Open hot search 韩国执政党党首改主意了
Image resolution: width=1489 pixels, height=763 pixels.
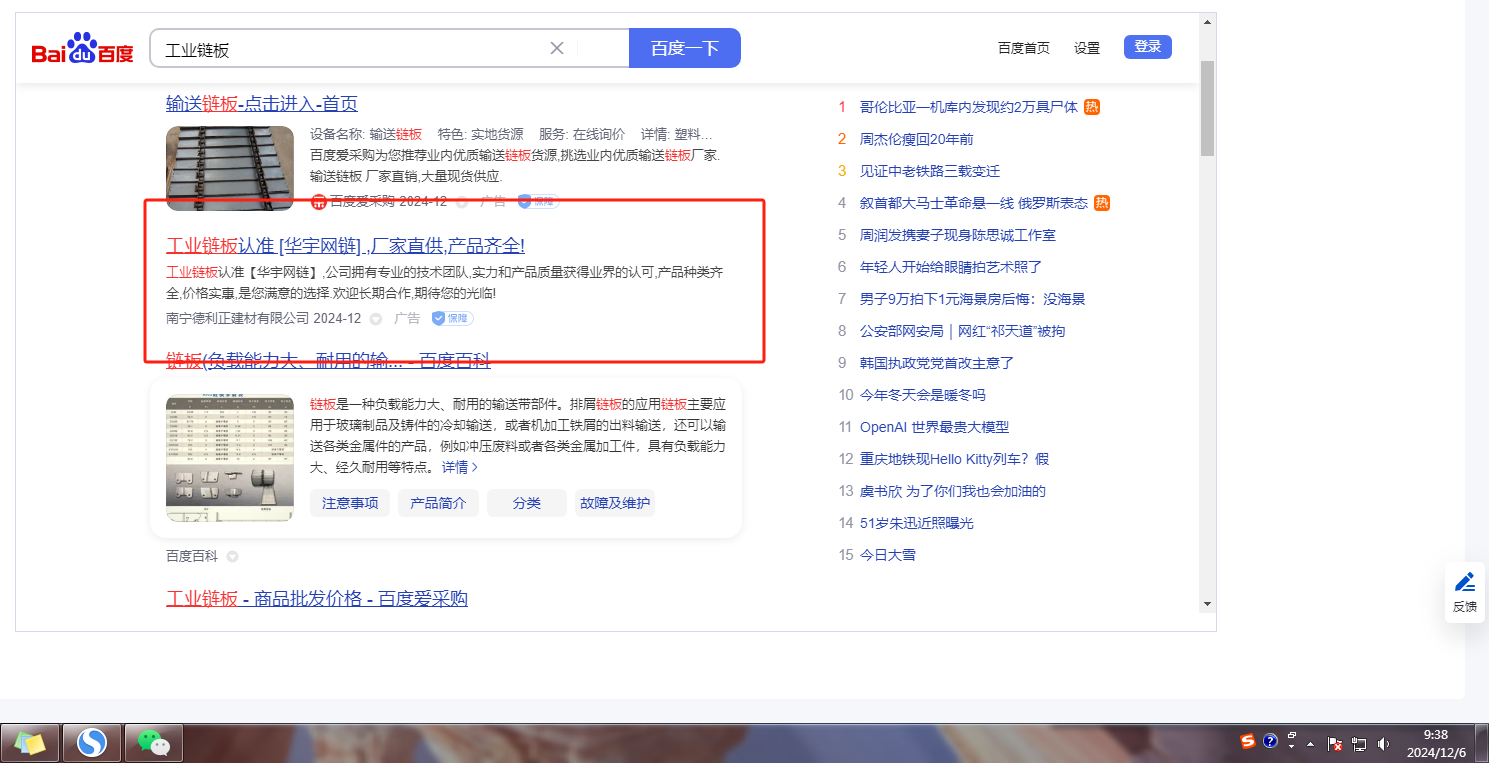click(937, 363)
